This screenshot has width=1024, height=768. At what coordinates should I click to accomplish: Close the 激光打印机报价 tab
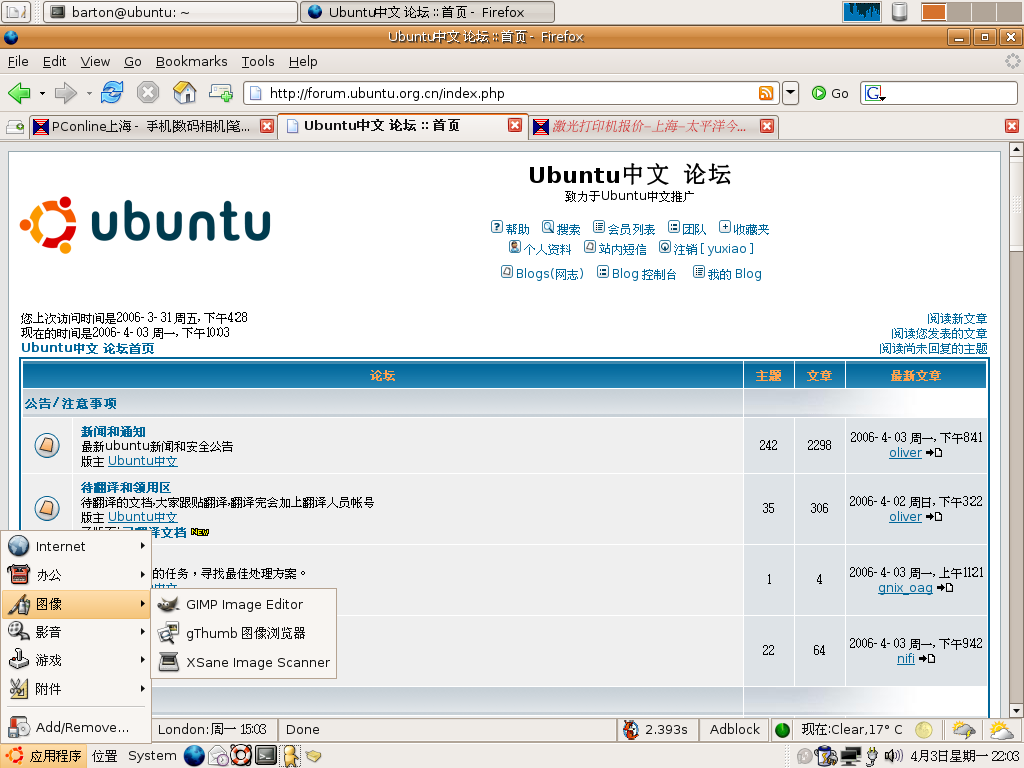click(x=767, y=126)
